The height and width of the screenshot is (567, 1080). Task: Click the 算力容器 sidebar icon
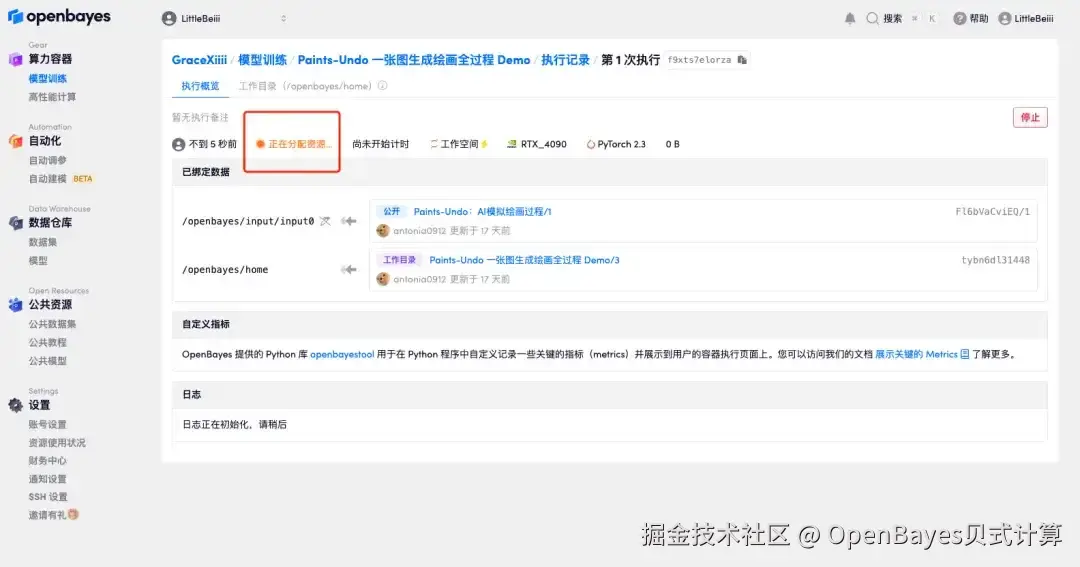click(15, 59)
